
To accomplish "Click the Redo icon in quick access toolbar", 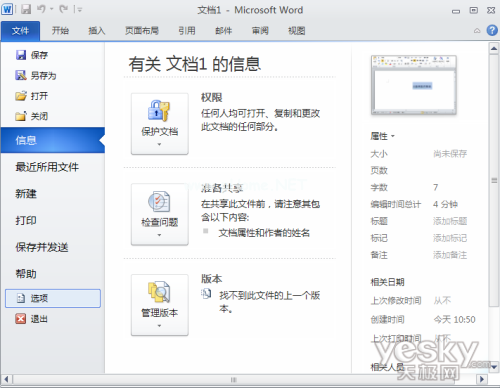I will 63,9.
